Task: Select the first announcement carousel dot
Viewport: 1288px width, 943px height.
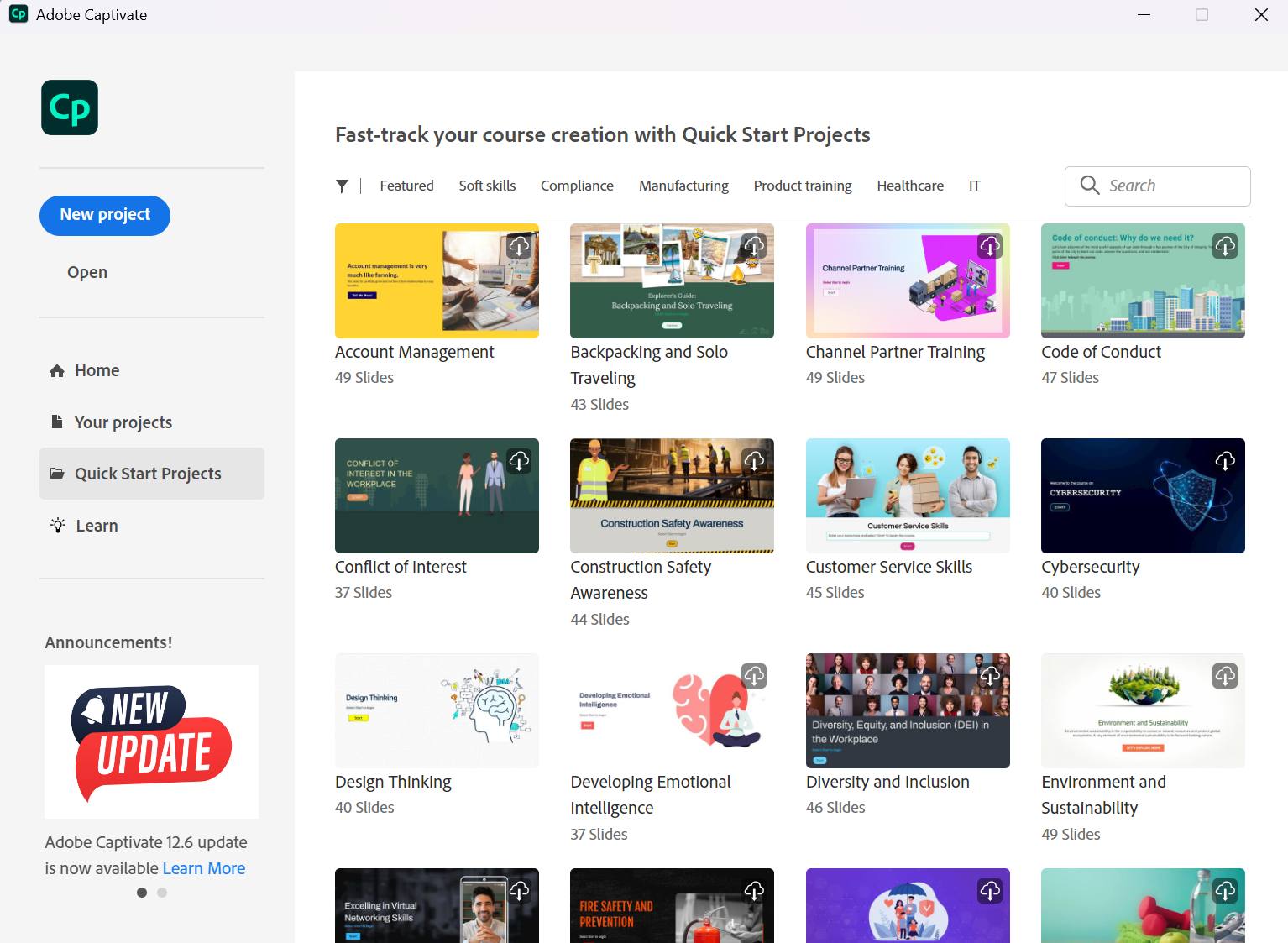Action: (x=142, y=893)
